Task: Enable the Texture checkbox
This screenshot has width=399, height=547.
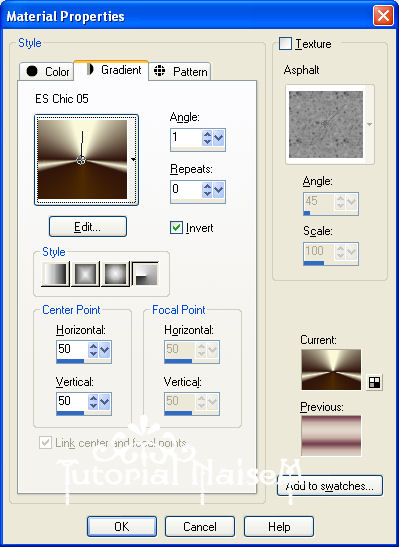Action: coord(285,44)
